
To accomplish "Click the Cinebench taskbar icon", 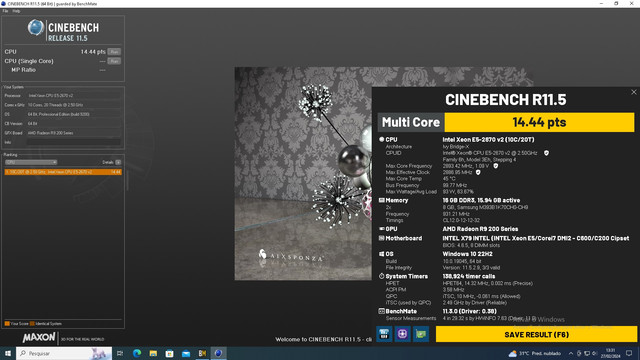I will coord(218,353).
